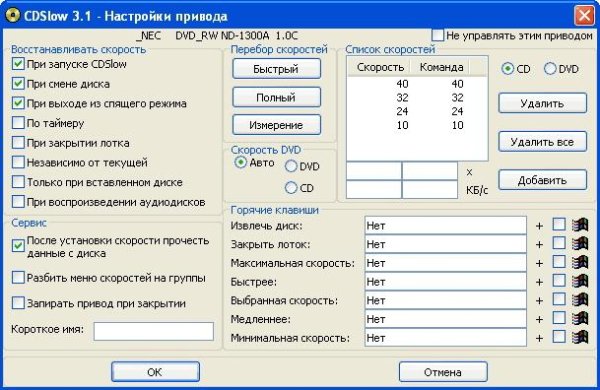The height and width of the screenshot is (390, 600).
Task: Click Windows flag icon beside Закрыть лоток
Action: 580,244
